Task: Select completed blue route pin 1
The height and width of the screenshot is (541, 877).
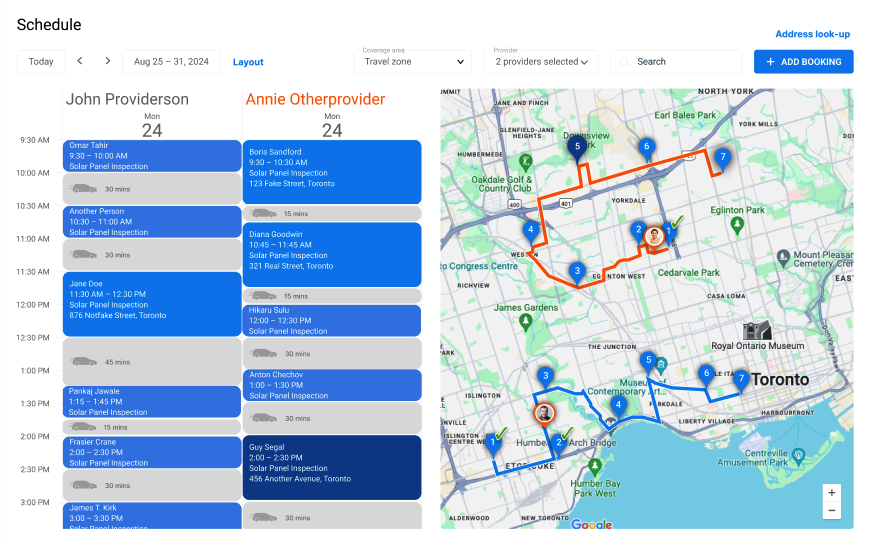Action: [x=493, y=445]
